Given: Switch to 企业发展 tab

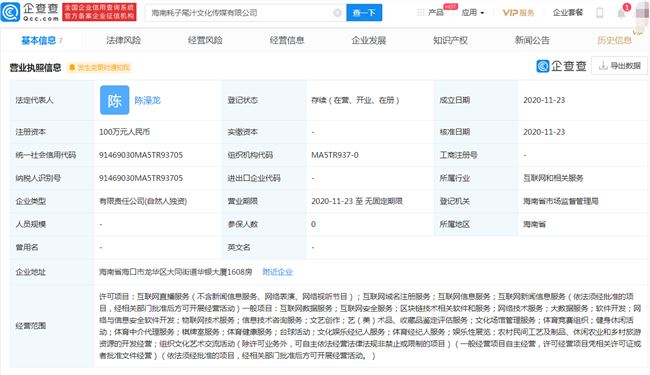Looking at the screenshot, I should point(369,40).
